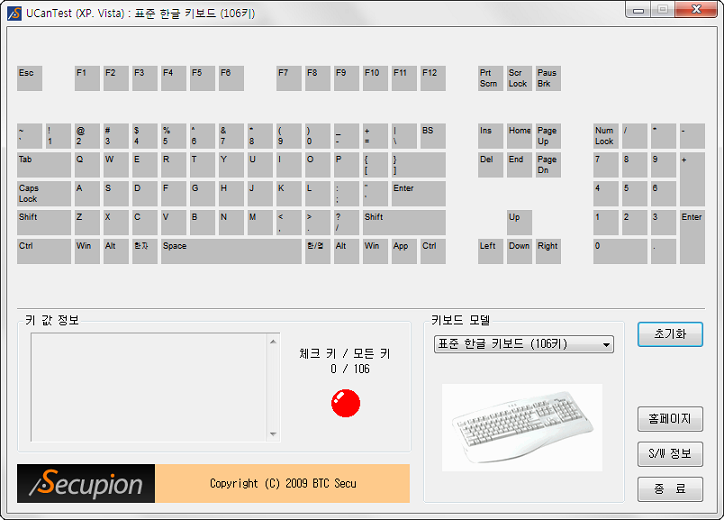
Task: Click the Left arrow key tile
Action: click(x=490, y=251)
